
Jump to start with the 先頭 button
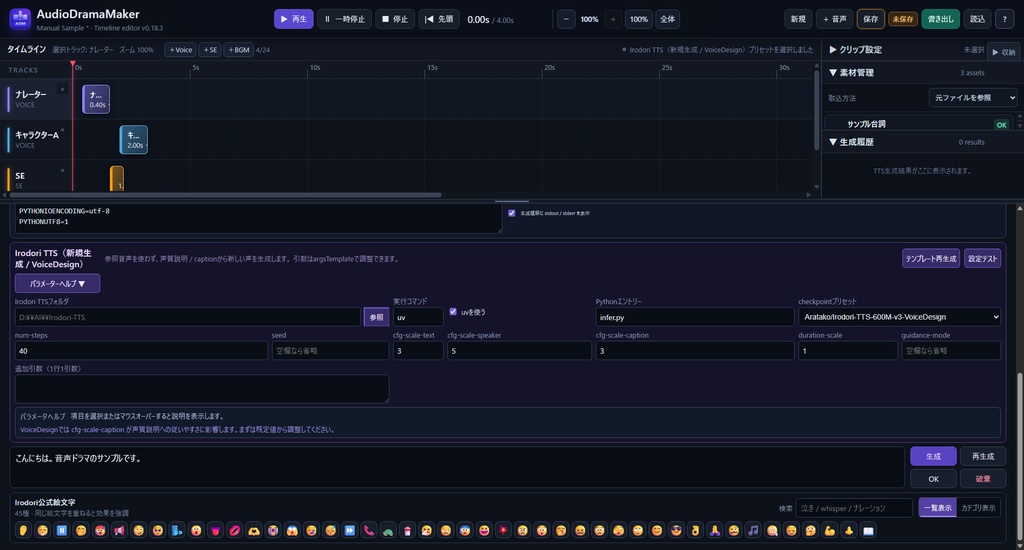tap(439, 19)
